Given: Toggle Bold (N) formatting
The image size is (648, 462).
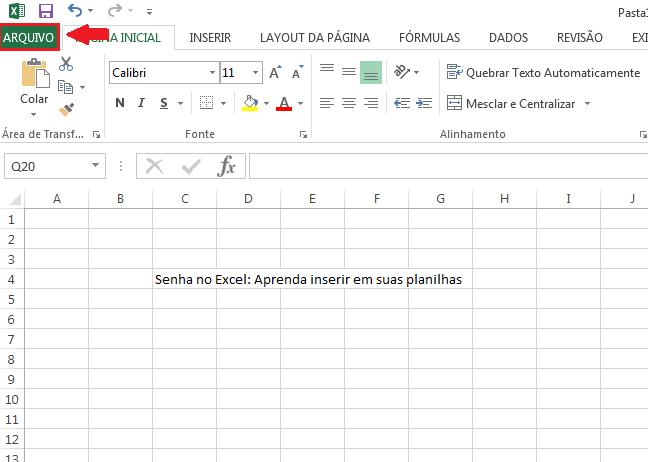Looking at the screenshot, I should pos(120,103).
